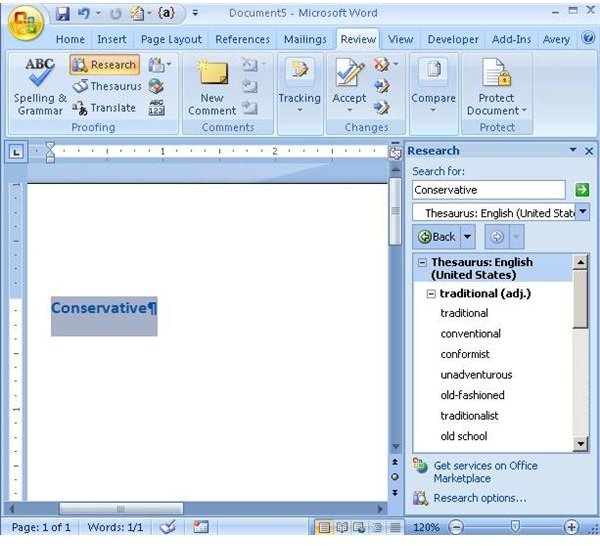
Task: Open the Page Layout tab
Action: [171, 39]
